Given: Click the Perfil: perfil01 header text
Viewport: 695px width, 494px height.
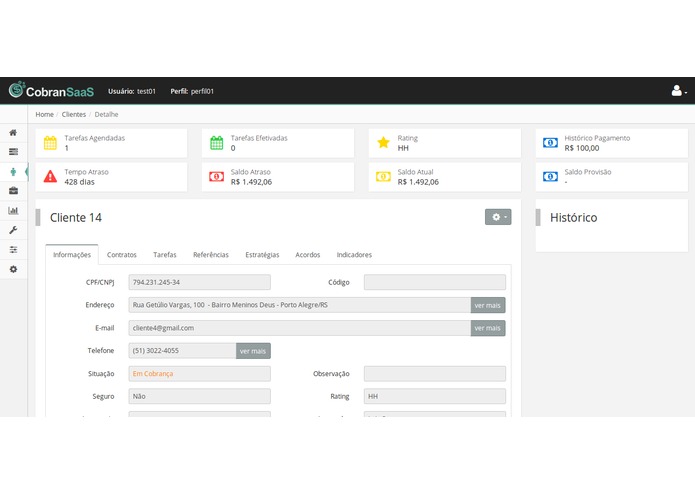Looking at the screenshot, I should click(x=192, y=91).
